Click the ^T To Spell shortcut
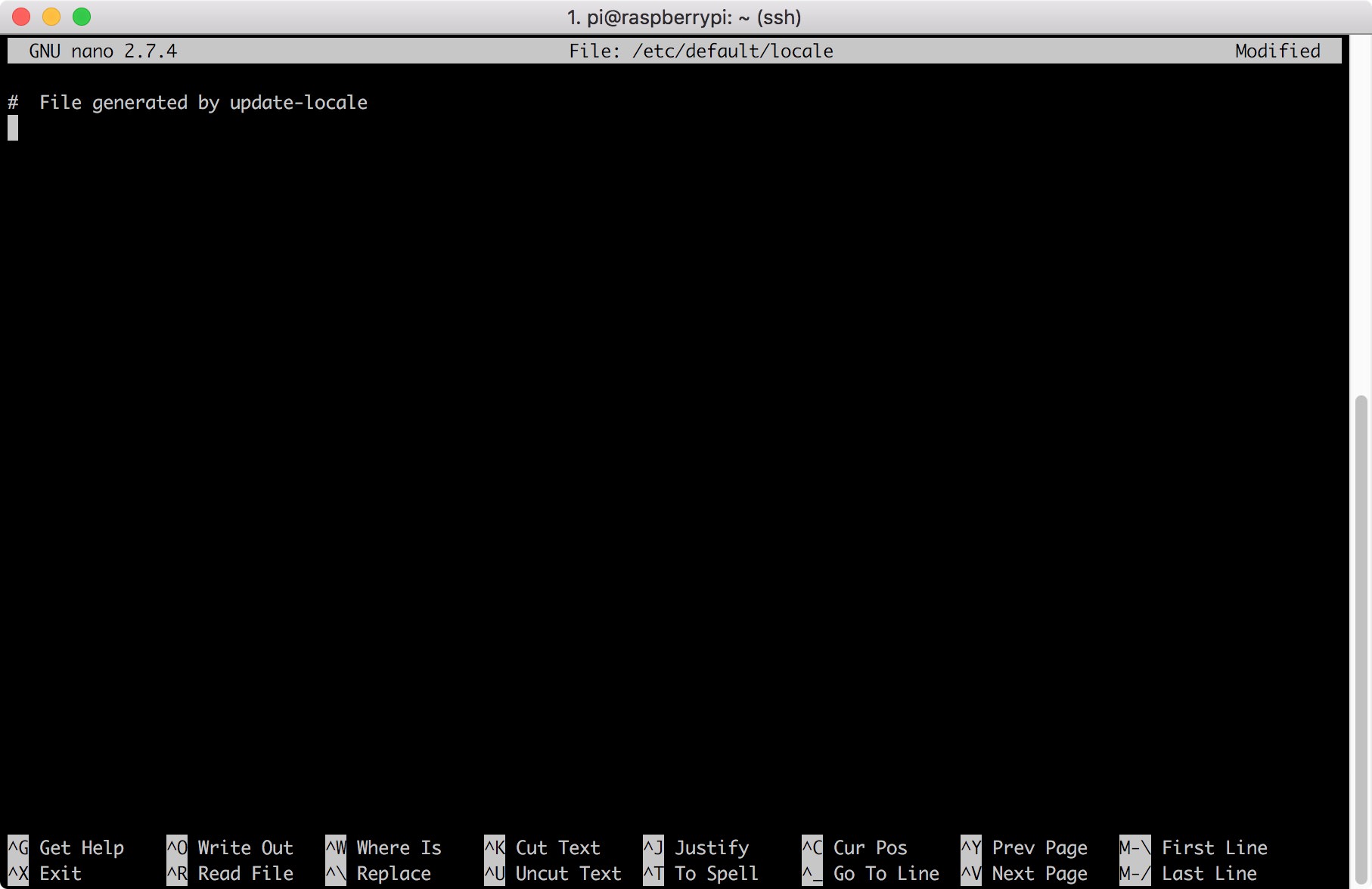 (x=700, y=873)
